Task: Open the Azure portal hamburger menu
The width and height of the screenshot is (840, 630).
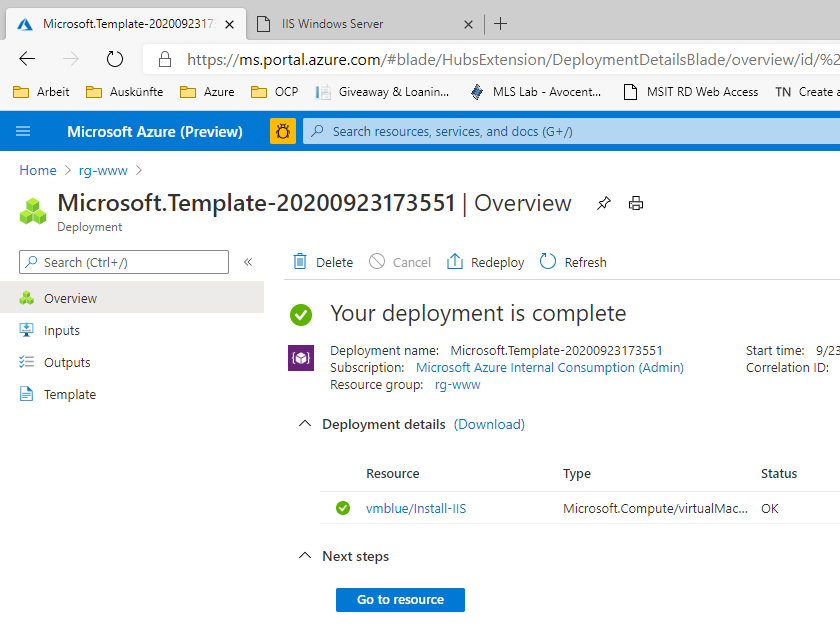Action: click(22, 131)
